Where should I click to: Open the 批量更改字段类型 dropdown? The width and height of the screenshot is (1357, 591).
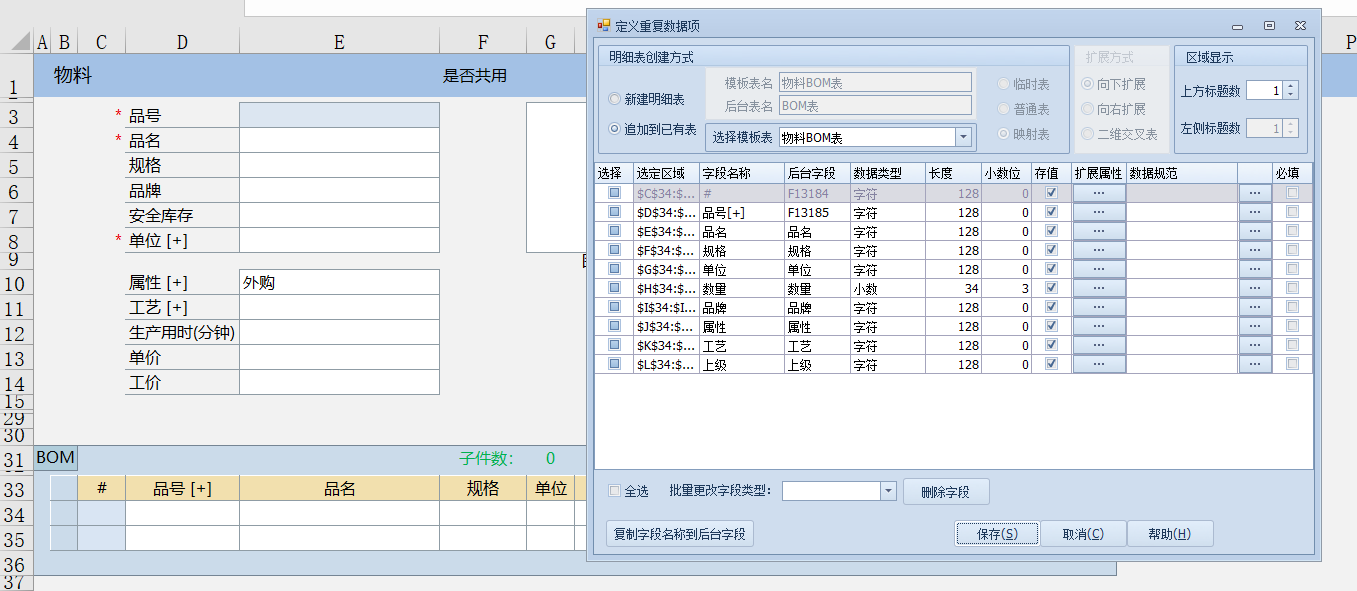[x=888, y=491]
